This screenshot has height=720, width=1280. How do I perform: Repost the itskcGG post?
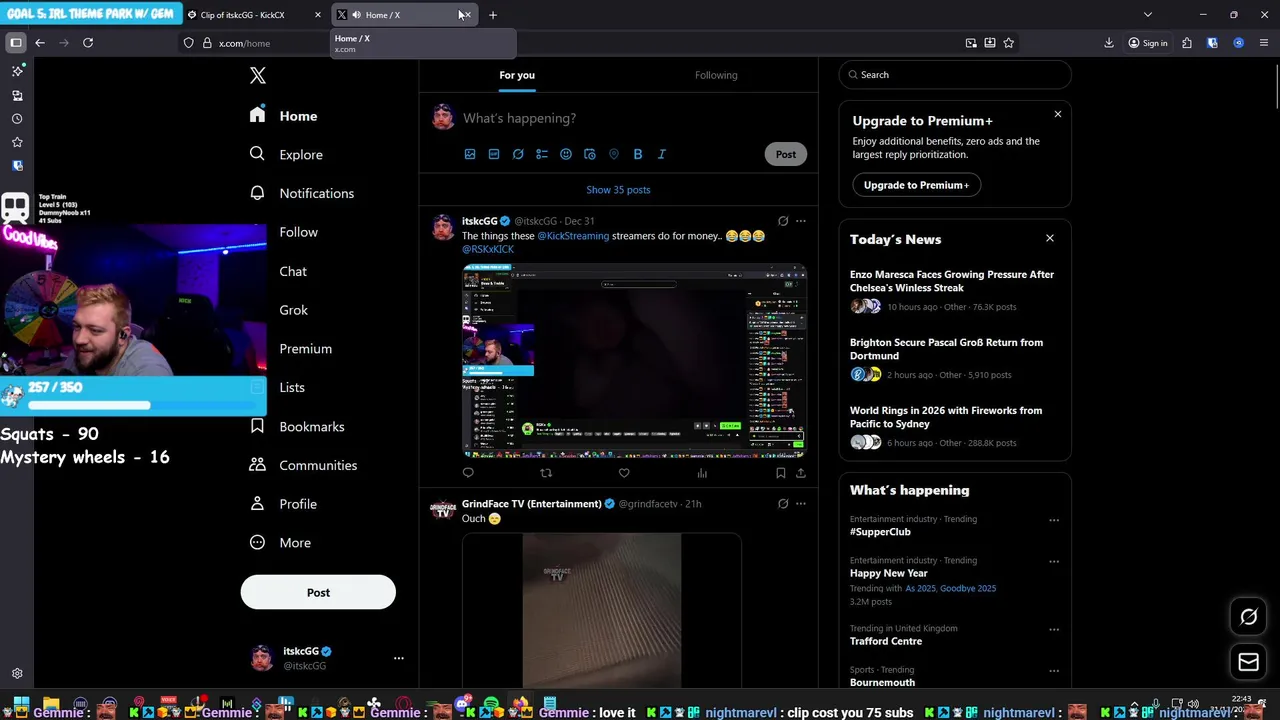[546, 473]
